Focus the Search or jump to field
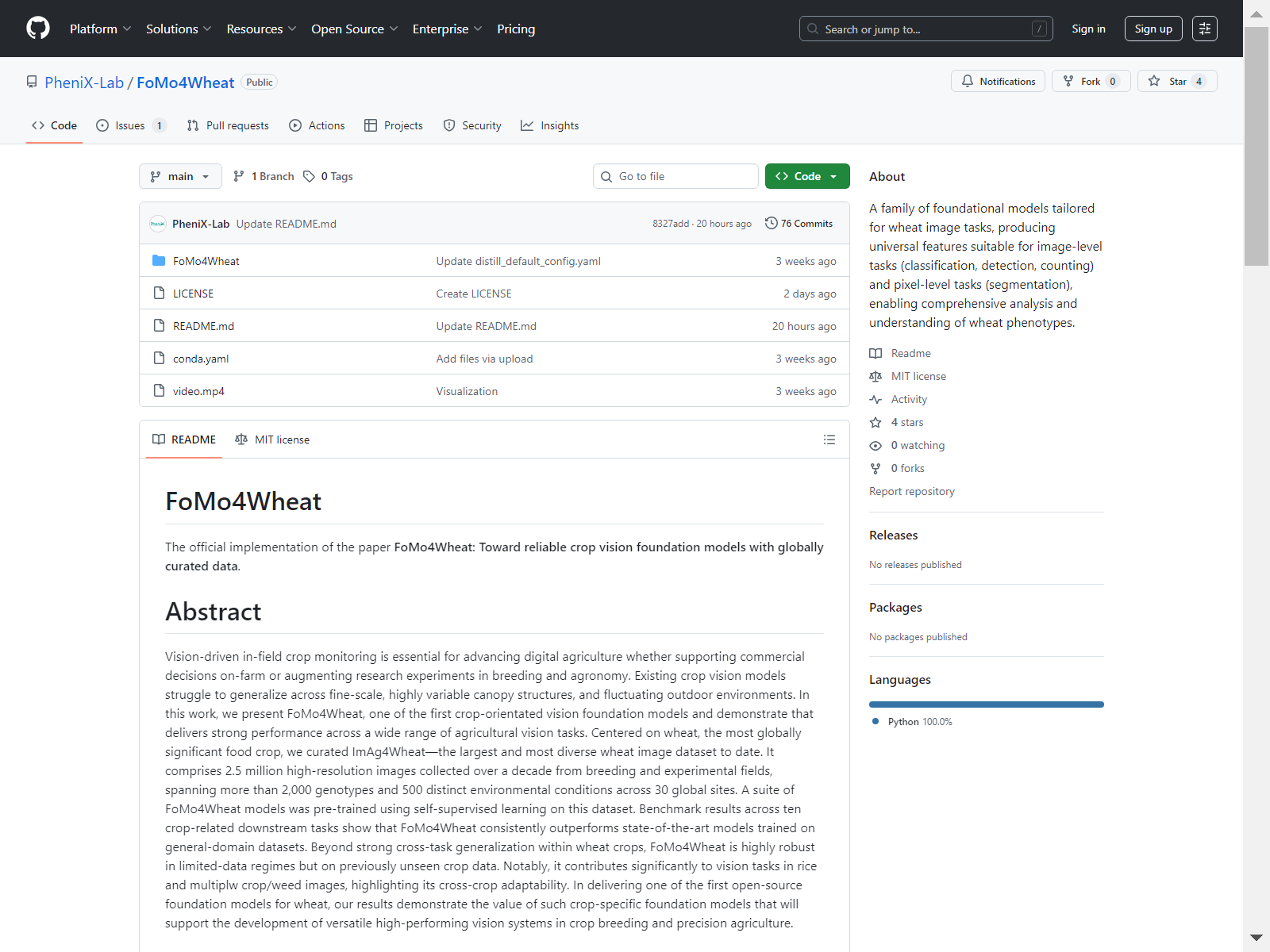The height and width of the screenshot is (952, 1270). (926, 29)
